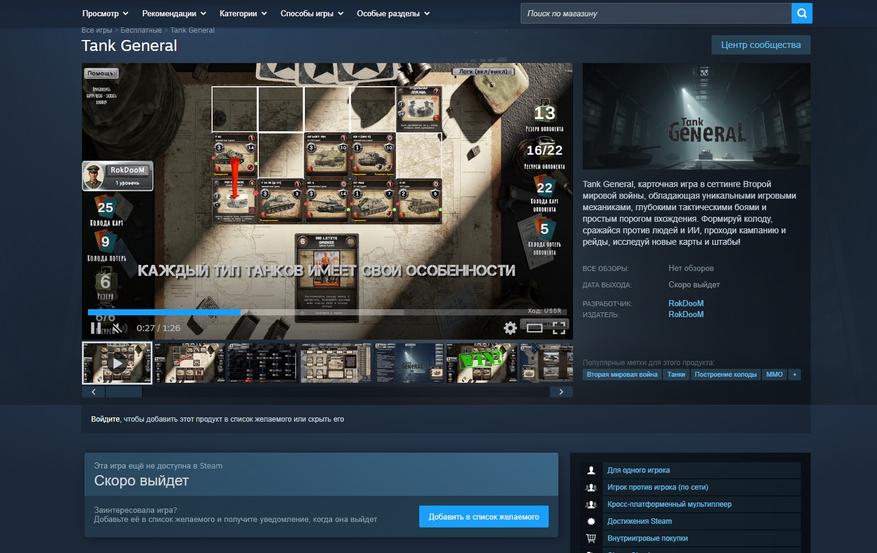This screenshot has width=877, height=553.
Task: Open Достижения Steam feature link
Action: [x=639, y=521]
